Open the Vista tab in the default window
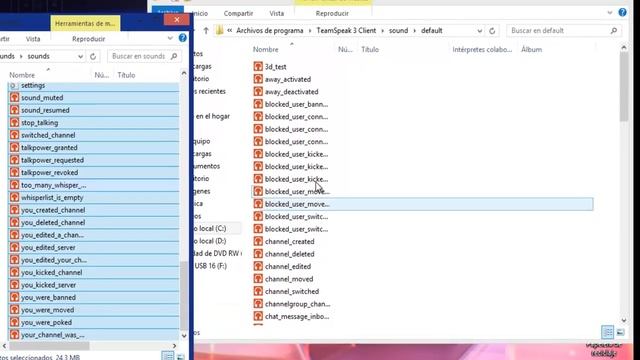640x360 pixels. (277, 13)
